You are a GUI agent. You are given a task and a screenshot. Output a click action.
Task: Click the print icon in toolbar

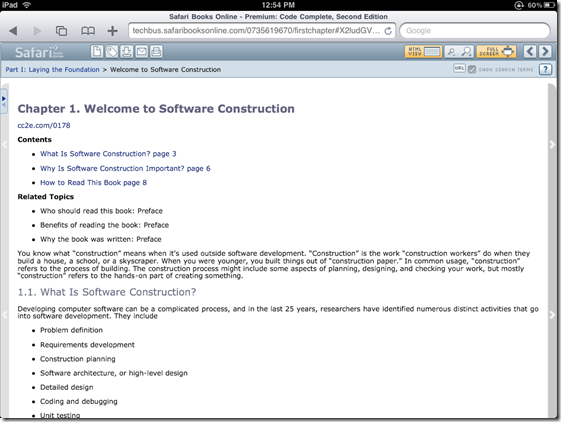click(156, 52)
